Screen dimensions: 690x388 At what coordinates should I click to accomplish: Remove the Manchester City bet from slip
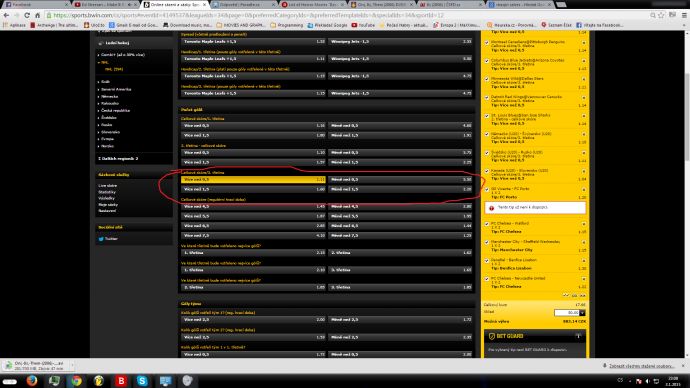584,243
